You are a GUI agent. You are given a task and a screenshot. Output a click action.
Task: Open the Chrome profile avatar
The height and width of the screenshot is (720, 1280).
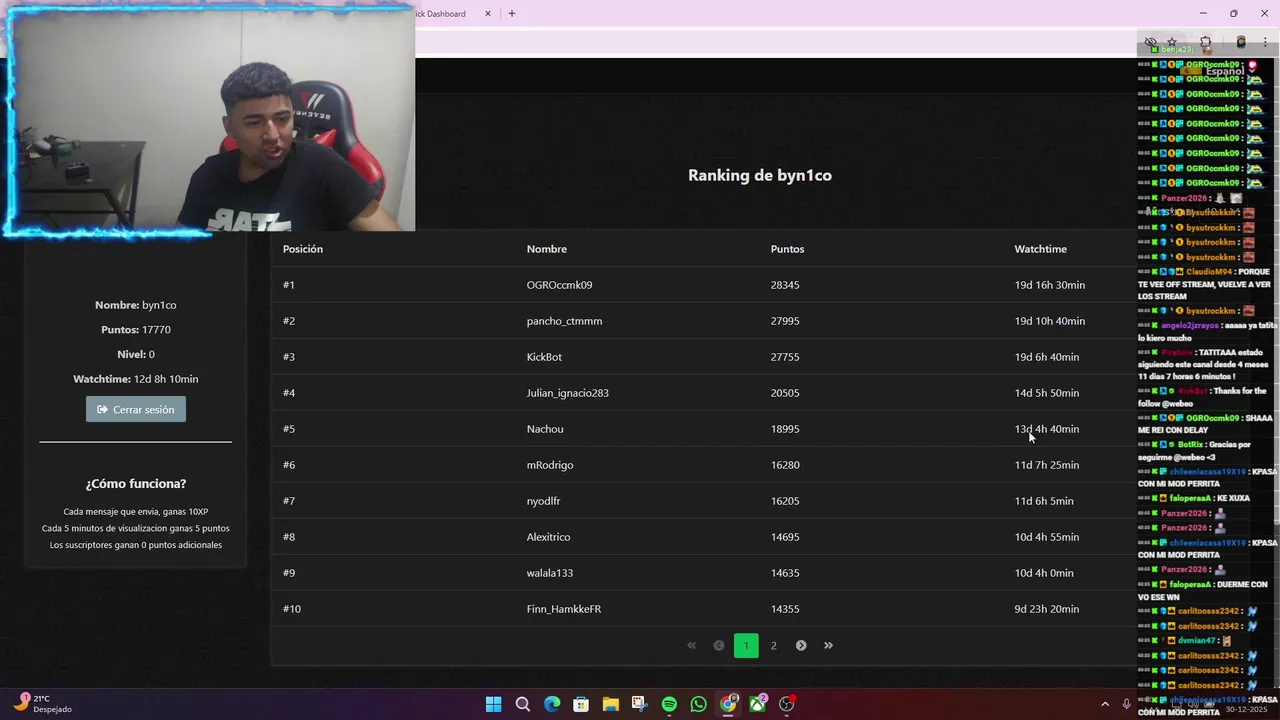1241,42
